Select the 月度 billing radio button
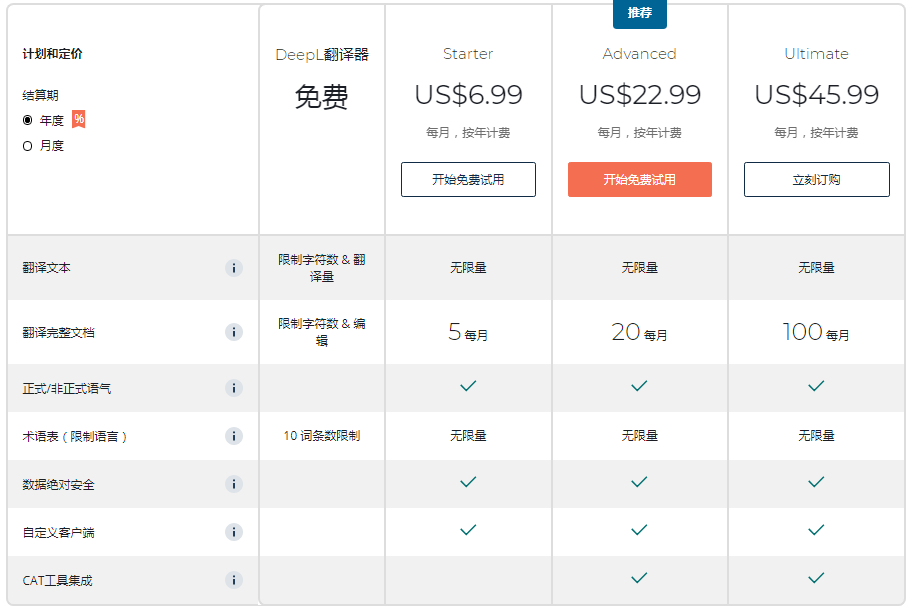The width and height of the screenshot is (913, 614). (x=27, y=146)
